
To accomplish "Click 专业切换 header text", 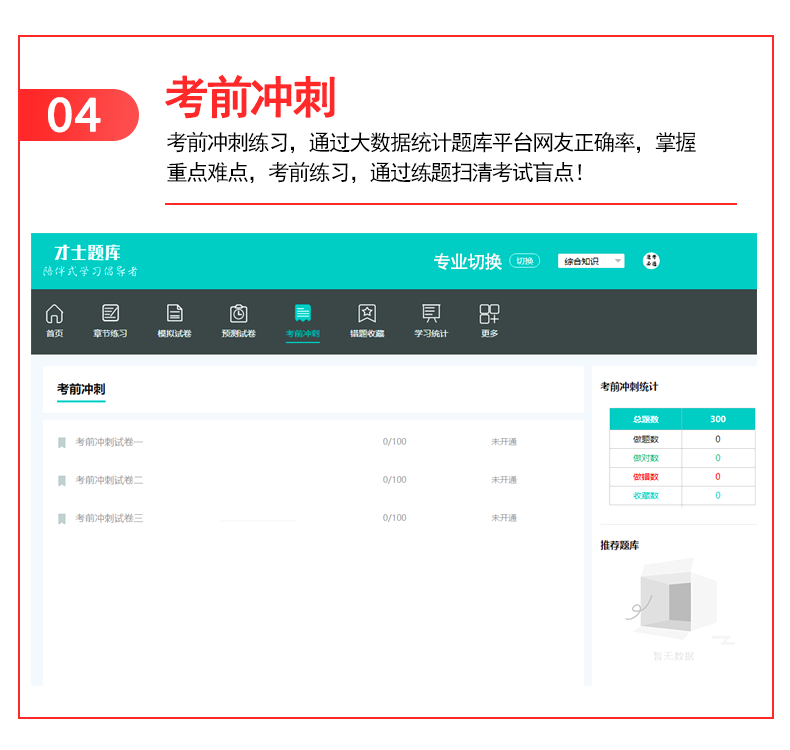I will coord(468,261).
